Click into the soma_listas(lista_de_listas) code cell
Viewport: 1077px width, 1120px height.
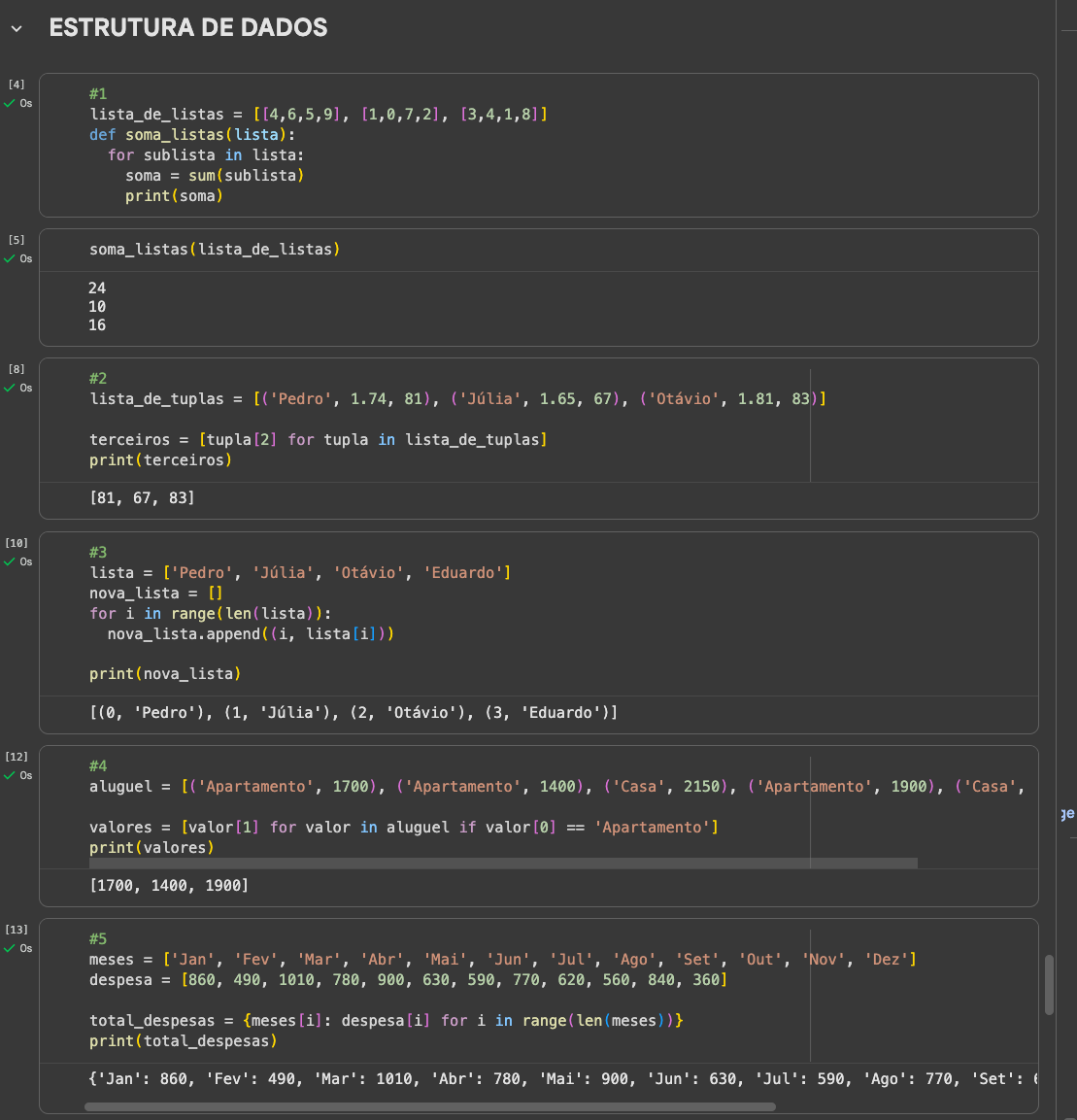click(x=215, y=250)
